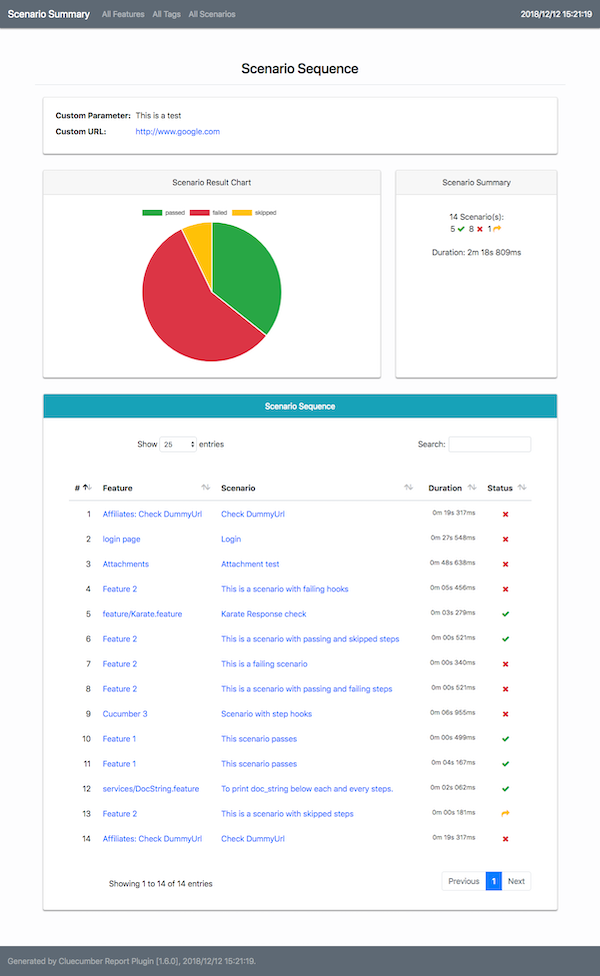Open scenario with passing and failing steps

tap(307, 689)
